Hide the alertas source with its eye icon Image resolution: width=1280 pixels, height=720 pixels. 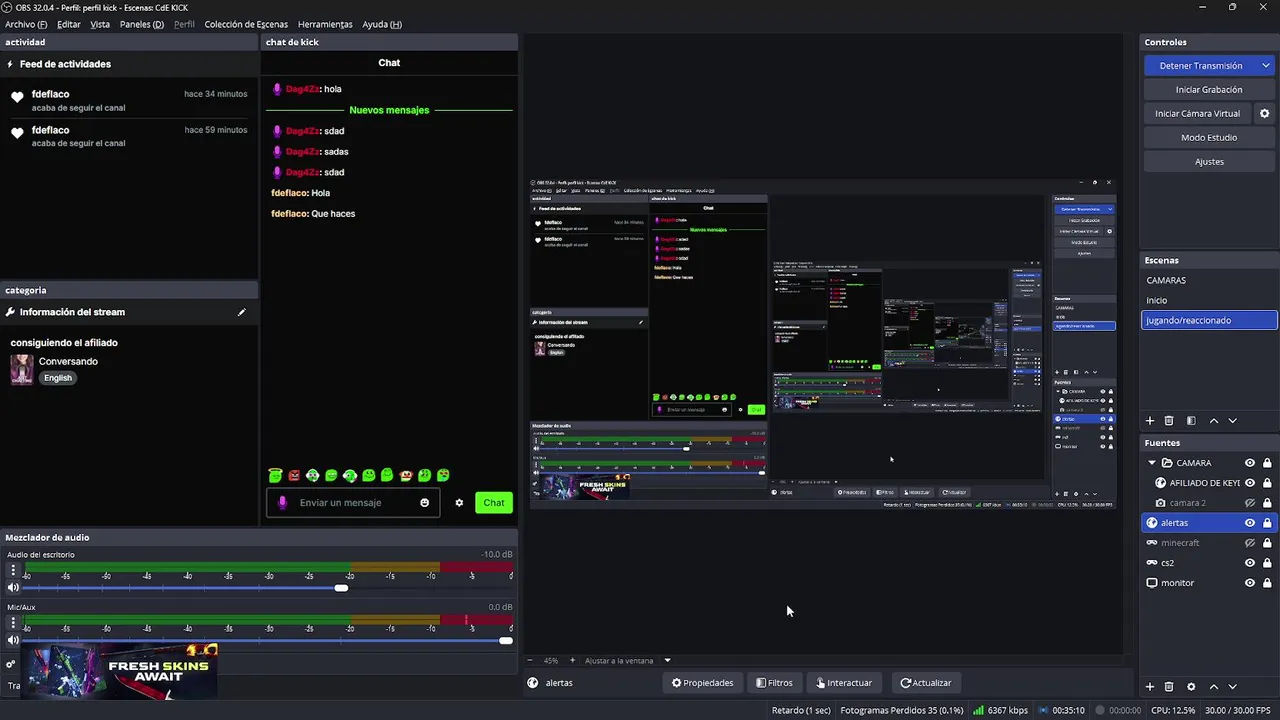[1250, 523]
